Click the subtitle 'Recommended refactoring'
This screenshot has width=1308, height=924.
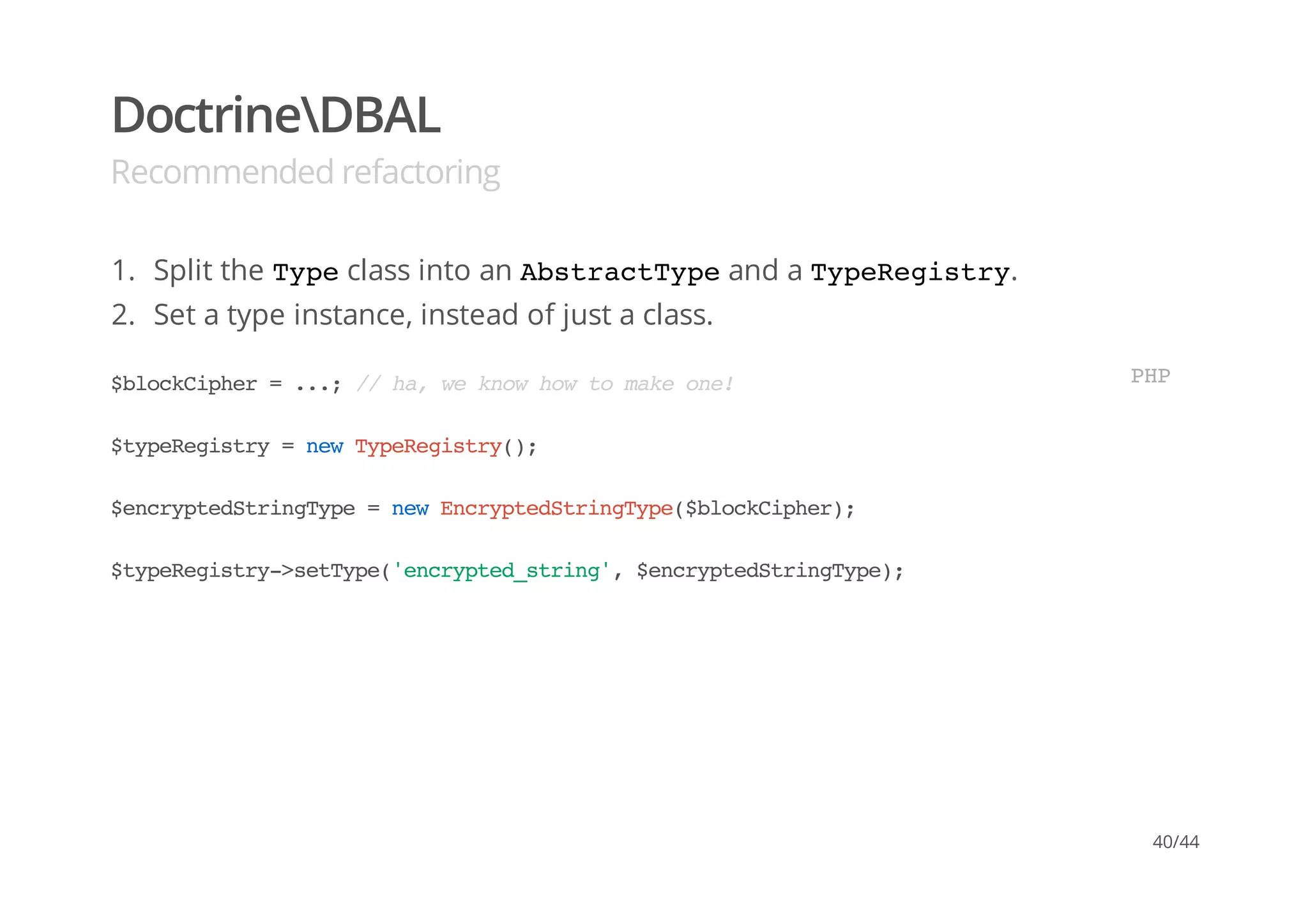pyautogui.click(x=305, y=172)
